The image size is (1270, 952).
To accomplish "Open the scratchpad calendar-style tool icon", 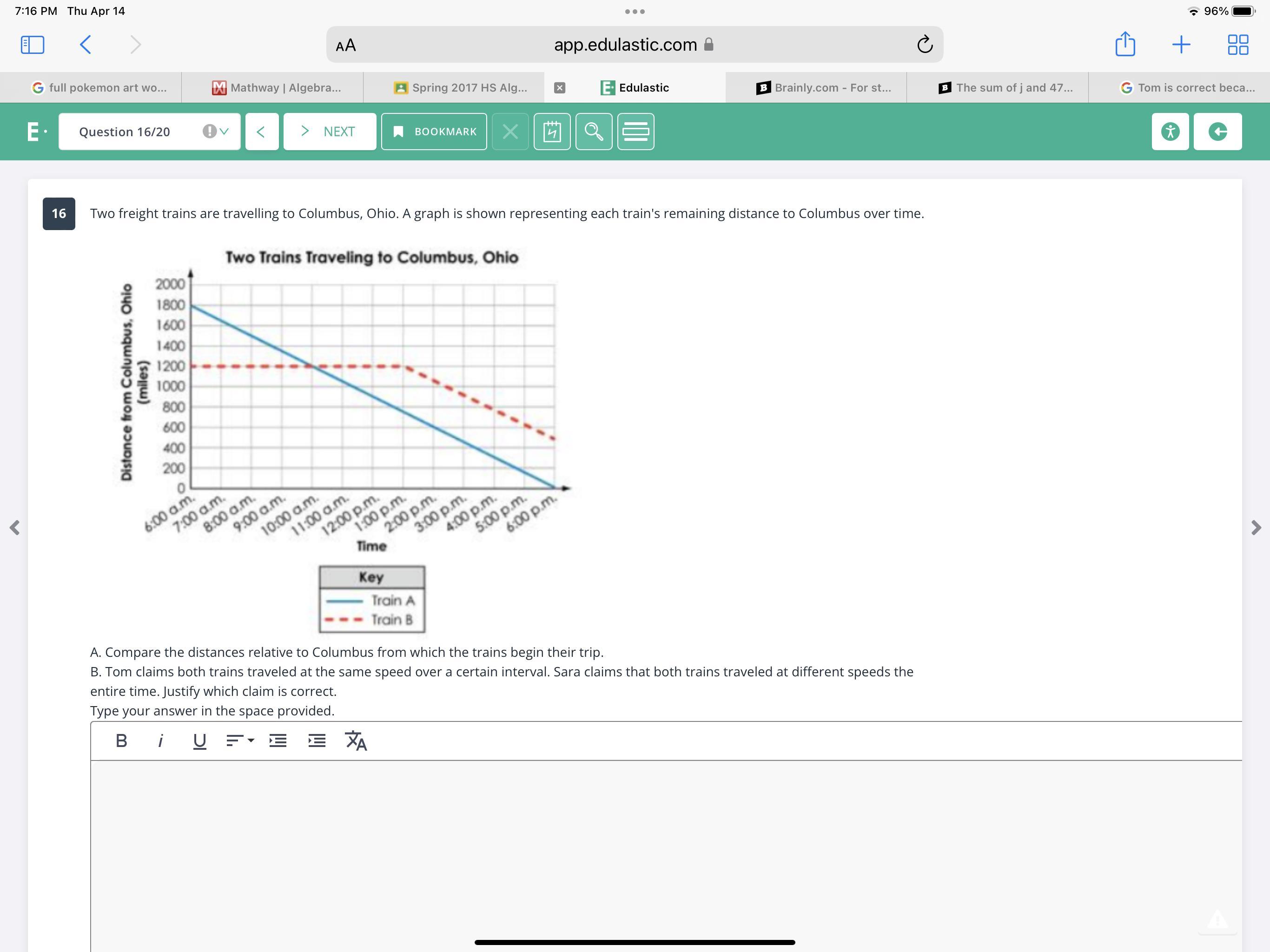I will (x=552, y=132).
